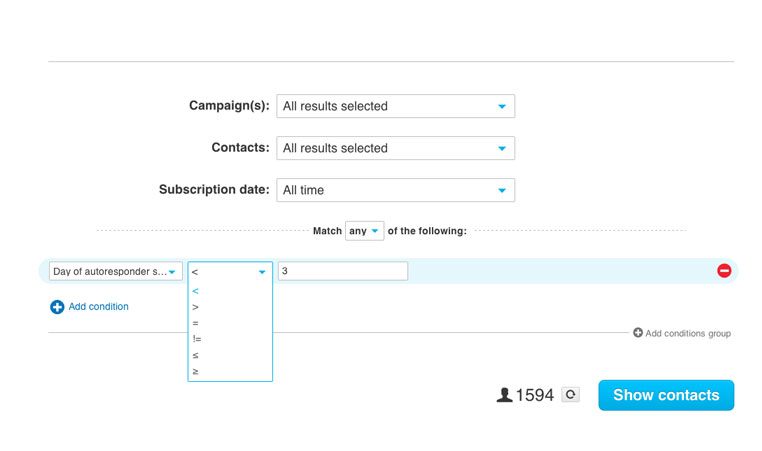Viewport: 762px width, 451px height.
Task: Remove condition with red minus icon
Action: click(724, 271)
